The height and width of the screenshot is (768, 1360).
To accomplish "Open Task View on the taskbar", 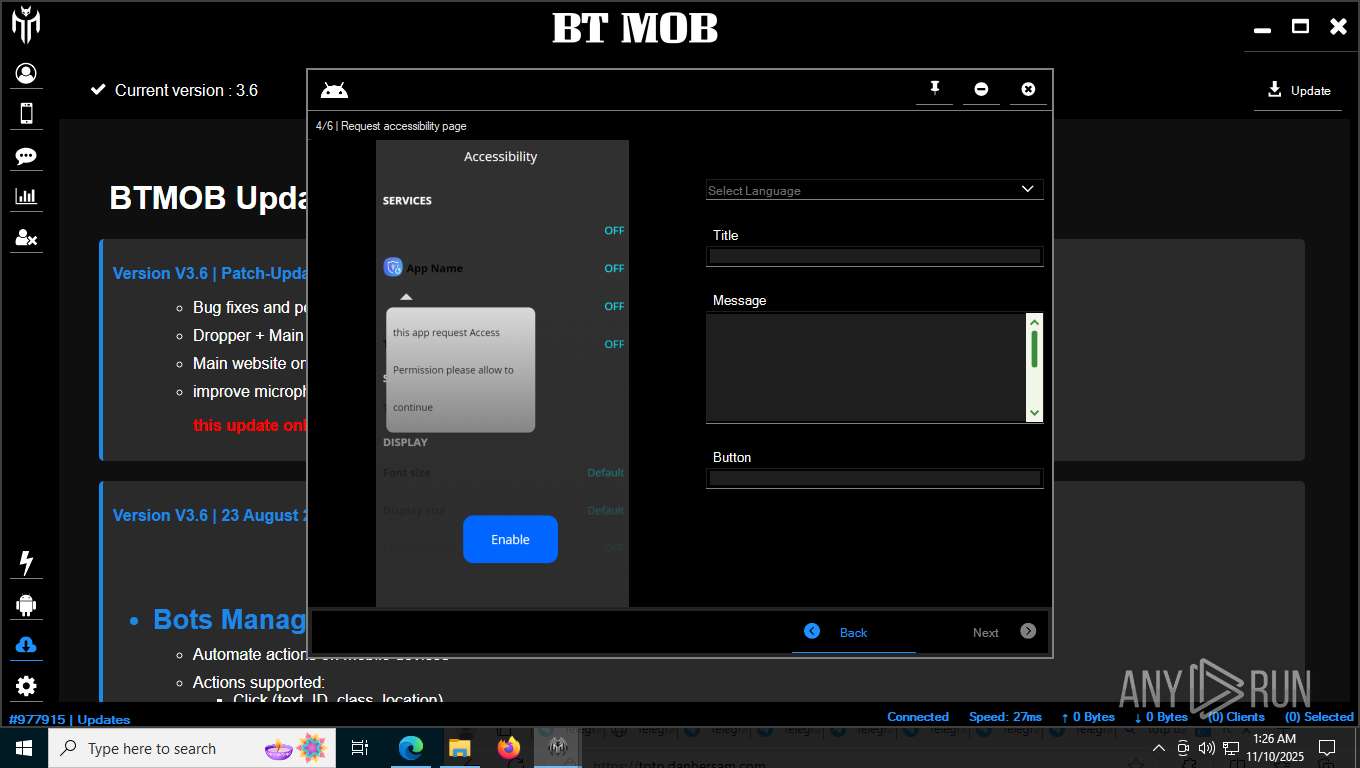I will [x=360, y=748].
